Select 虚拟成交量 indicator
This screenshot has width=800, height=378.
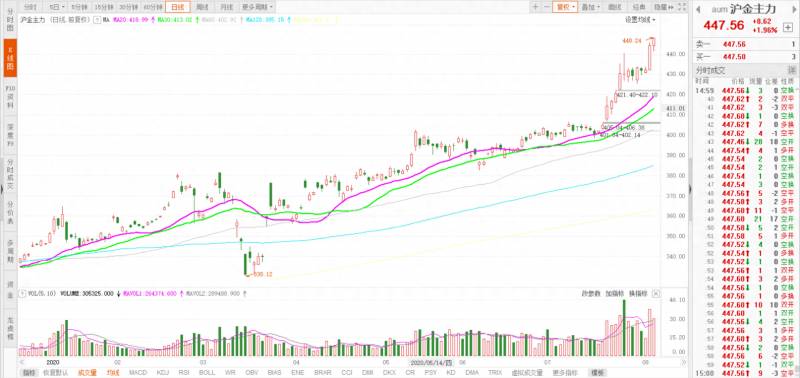tap(526, 373)
